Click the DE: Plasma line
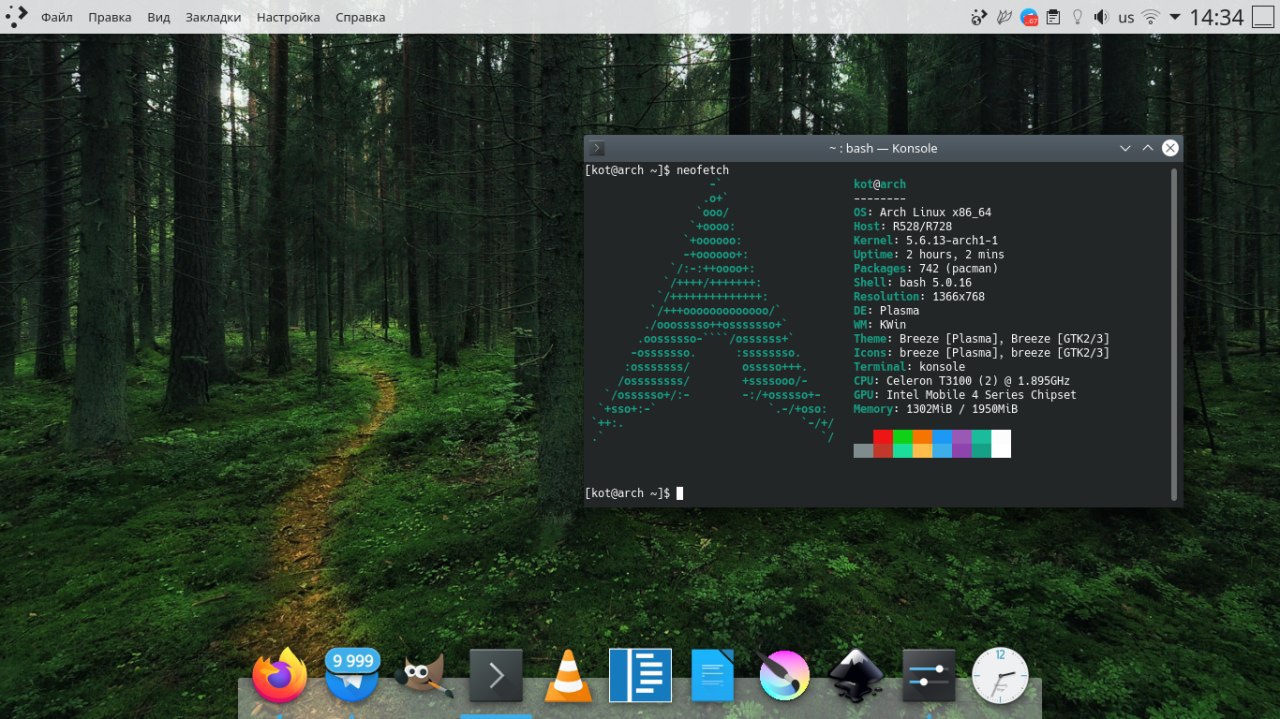The height and width of the screenshot is (719, 1280). 886,310
